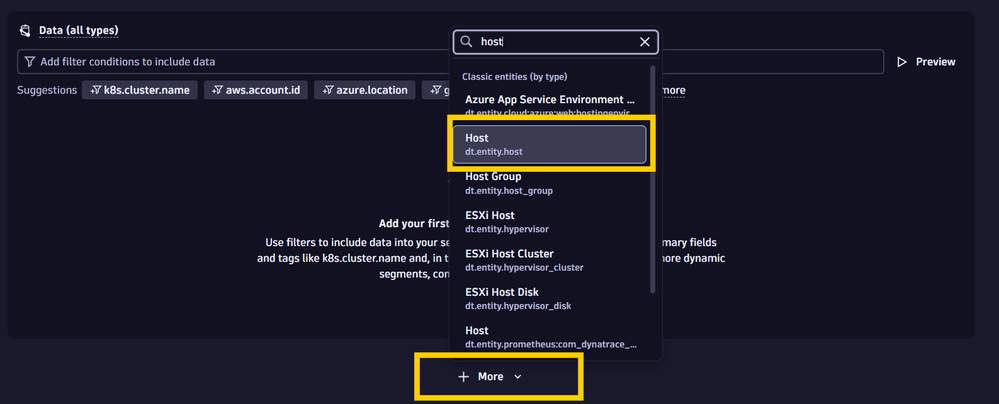Select Host Group entity
Screen dimensions: 999x404
pyautogui.click(x=550, y=182)
